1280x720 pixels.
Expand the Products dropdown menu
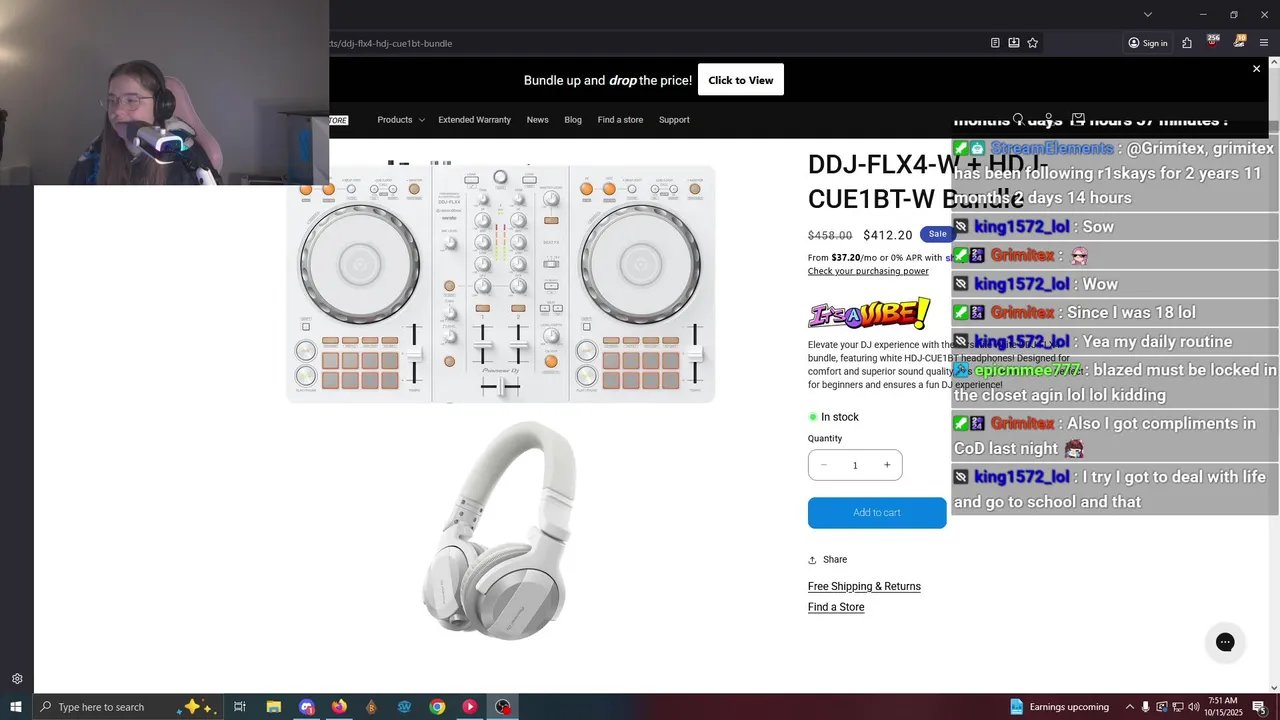(x=401, y=120)
